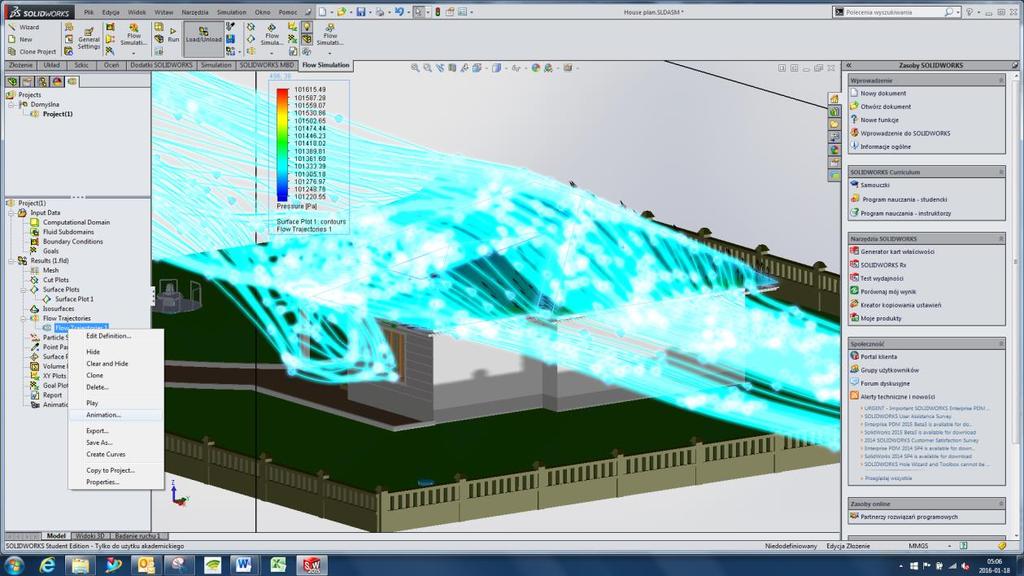Choose Export... in the context menu
This screenshot has width=1024, height=576.
[x=97, y=431]
